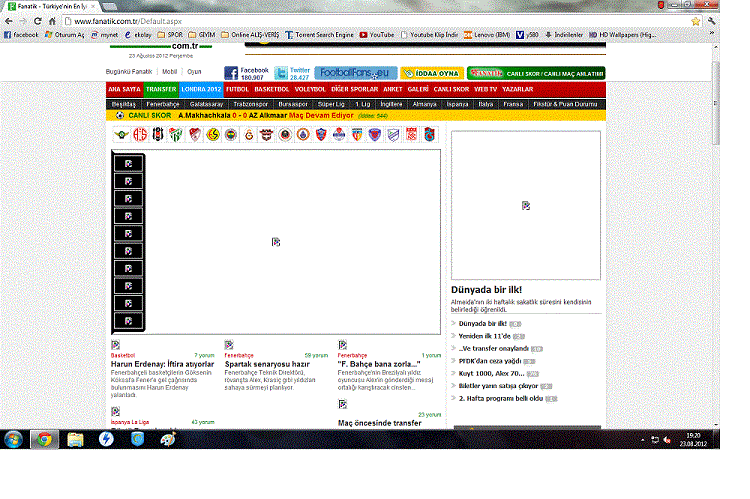Open the YouTube bookmark

coord(377,35)
